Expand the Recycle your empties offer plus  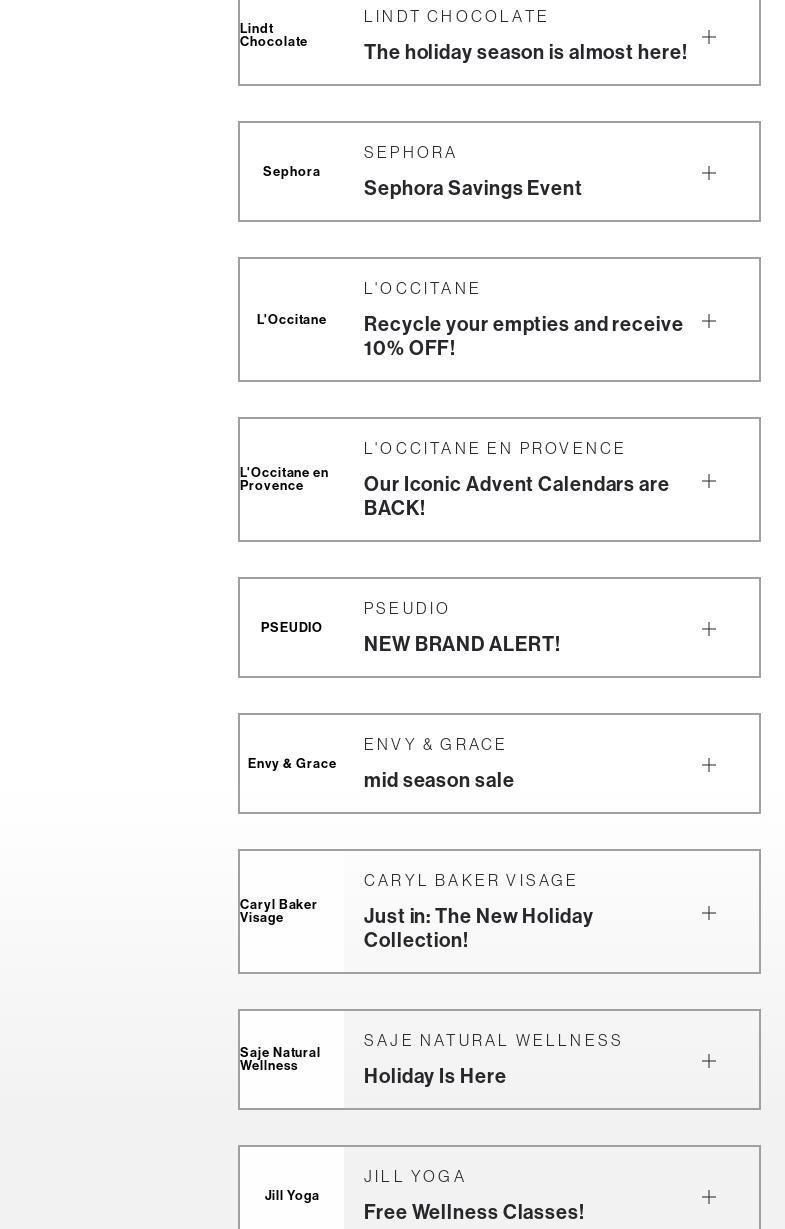point(709,321)
